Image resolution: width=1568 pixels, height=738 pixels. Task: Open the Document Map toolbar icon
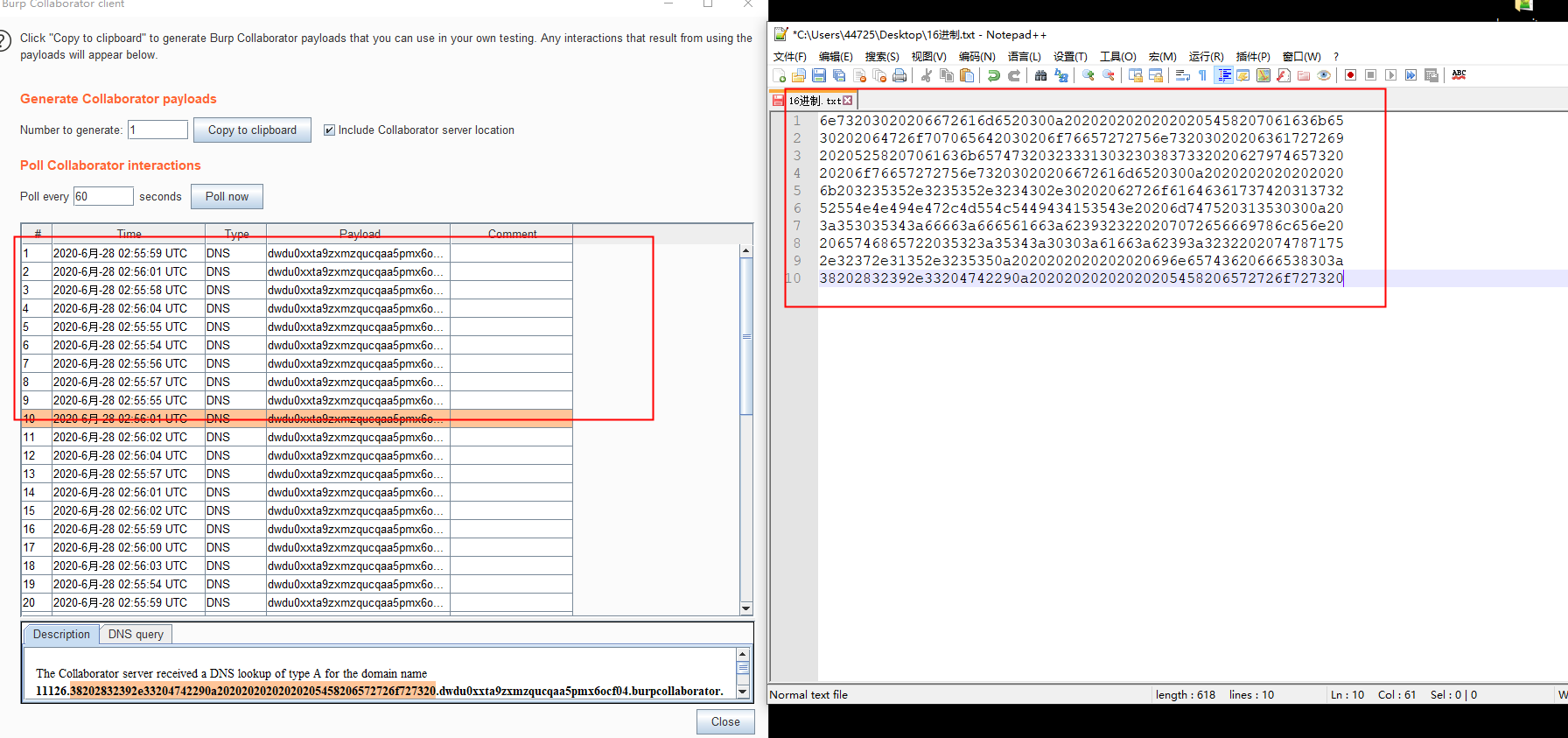pos(1263,75)
